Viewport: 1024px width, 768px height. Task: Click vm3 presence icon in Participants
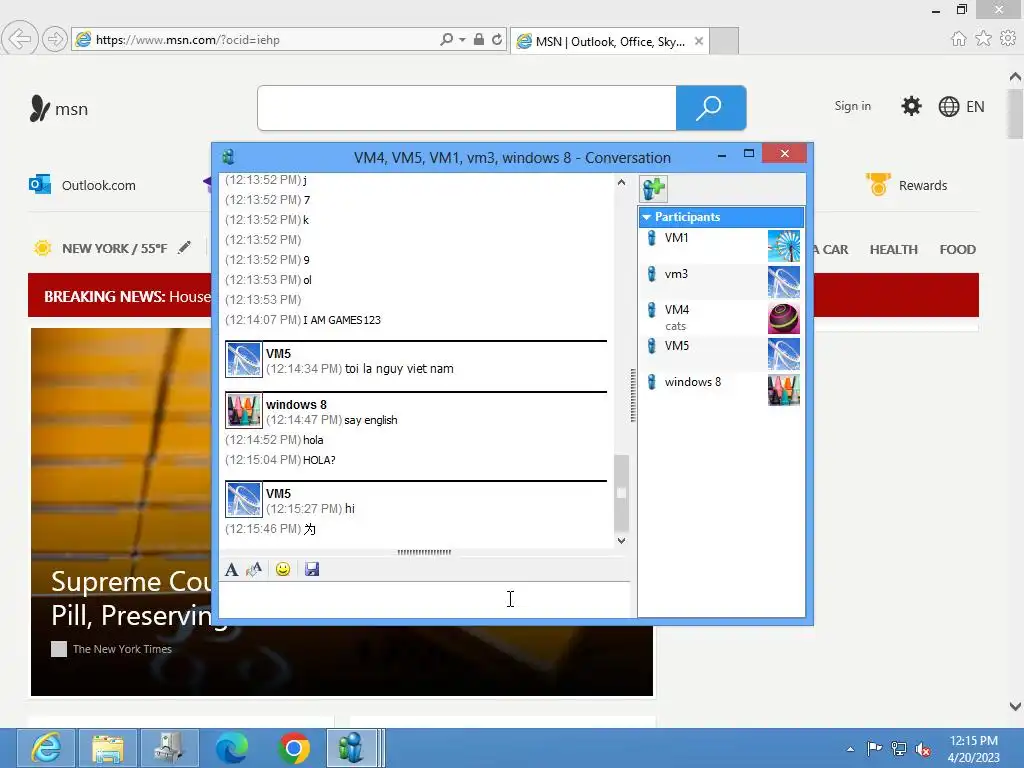(651, 274)
